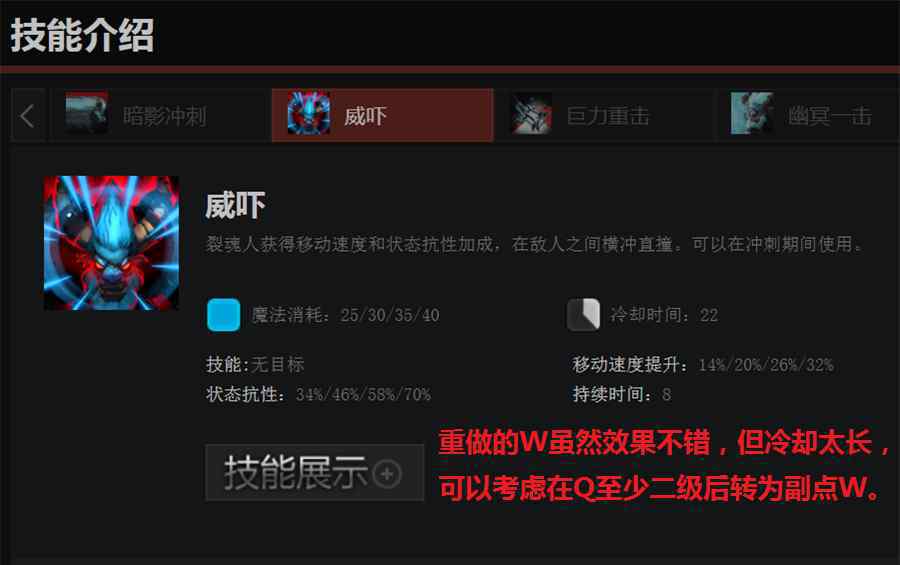The image size is (900, 565).
Task: Click the 状态抗性 stat line
Action: coord(319,394)
